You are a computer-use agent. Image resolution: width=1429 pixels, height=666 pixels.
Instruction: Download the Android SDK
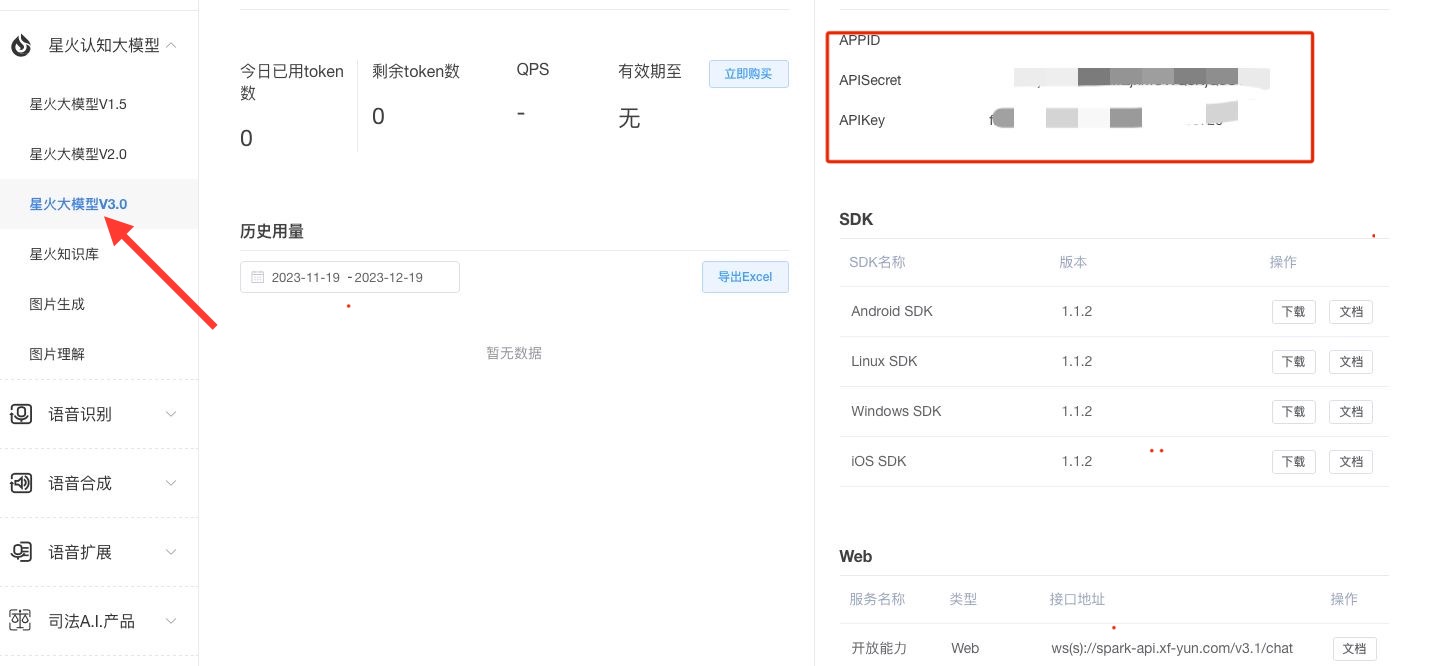pos(1293,311)
